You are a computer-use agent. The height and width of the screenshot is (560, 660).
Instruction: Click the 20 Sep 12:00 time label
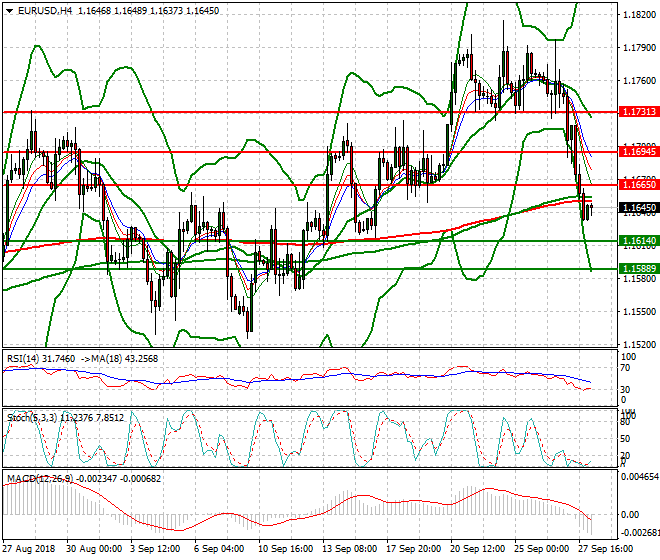coord(477,549)
